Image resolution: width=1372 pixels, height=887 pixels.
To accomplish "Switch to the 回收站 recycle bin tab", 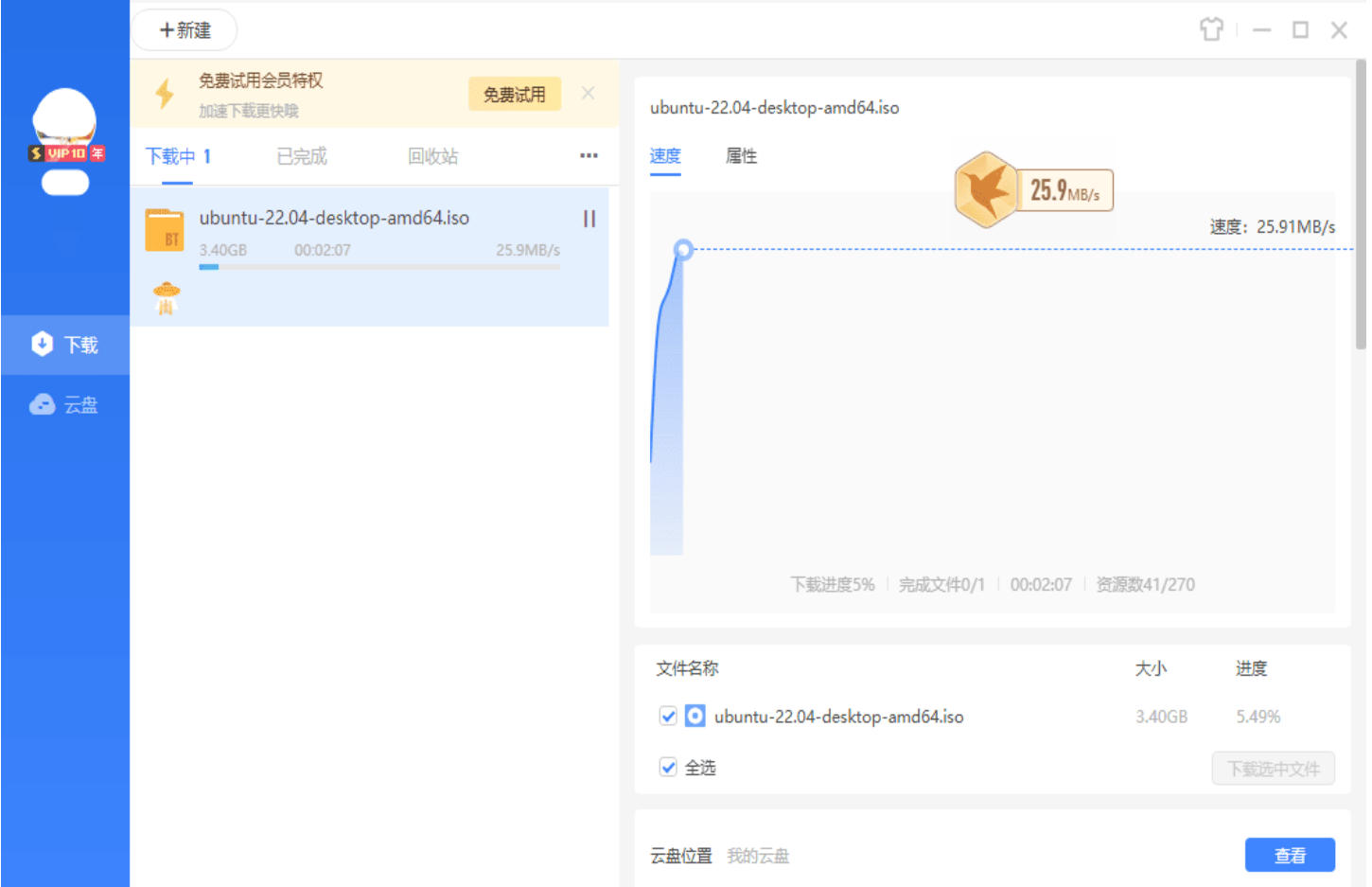I will [x=432, y=156].
